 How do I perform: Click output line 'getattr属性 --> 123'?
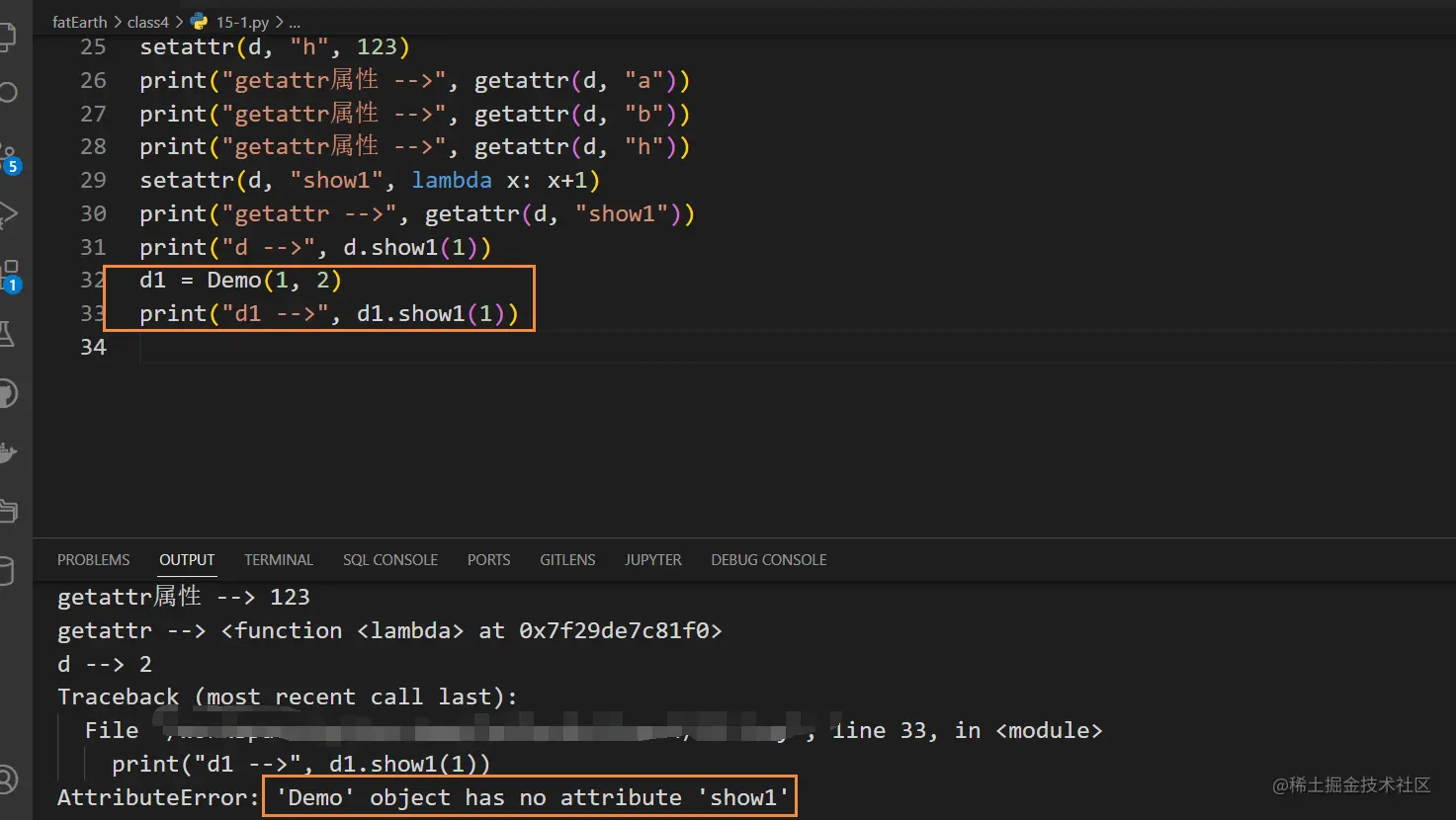tap(184, 597)
